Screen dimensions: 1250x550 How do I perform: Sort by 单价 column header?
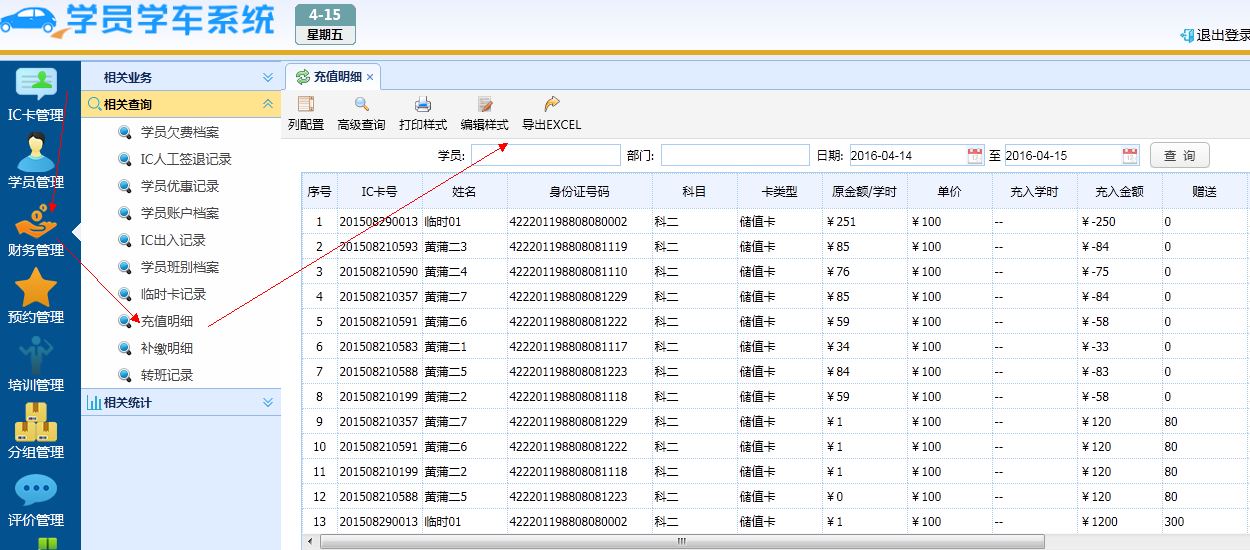pos(949,191)
